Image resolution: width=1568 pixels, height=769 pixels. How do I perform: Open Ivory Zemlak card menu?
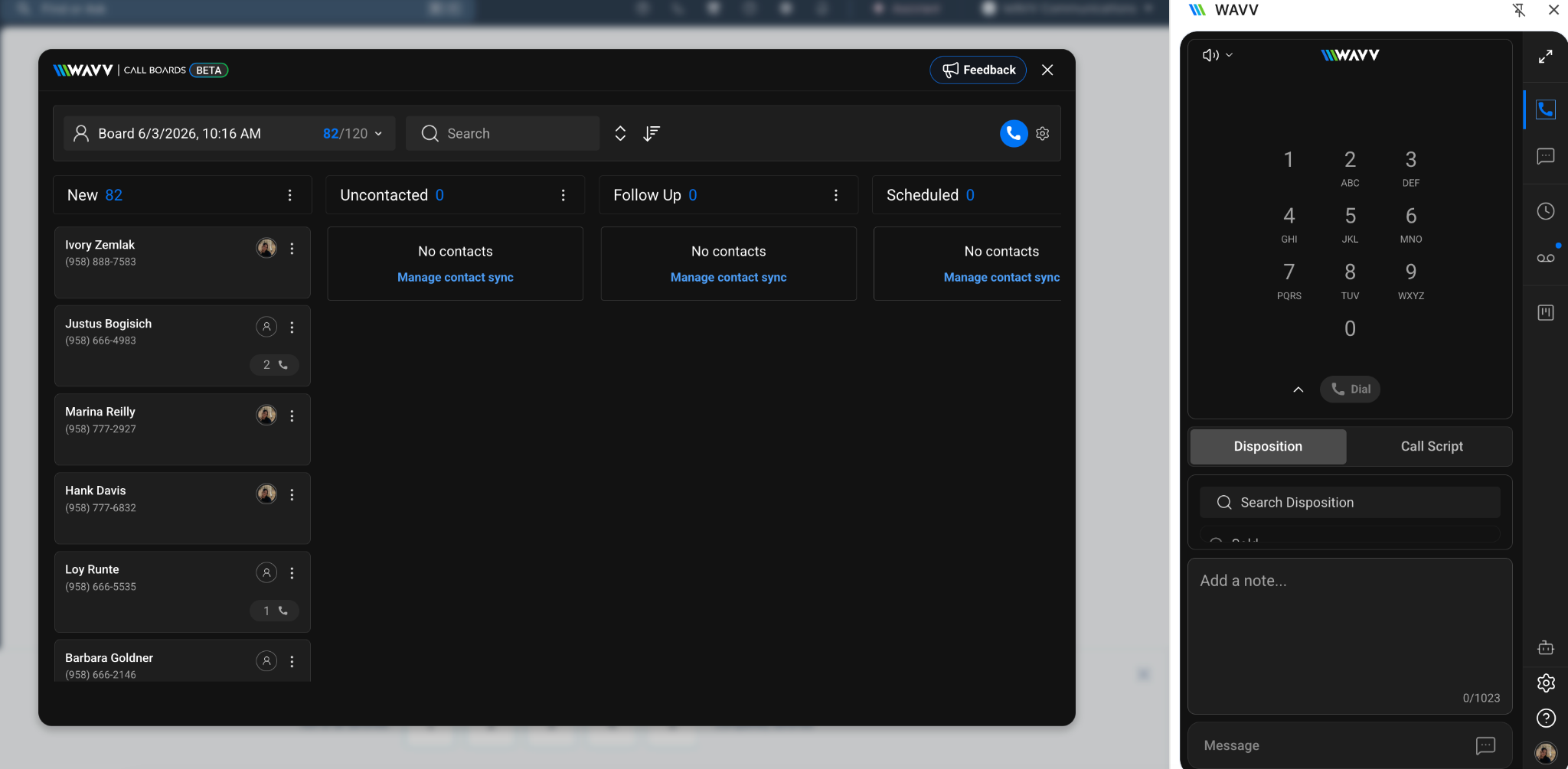tap(292, 249)
